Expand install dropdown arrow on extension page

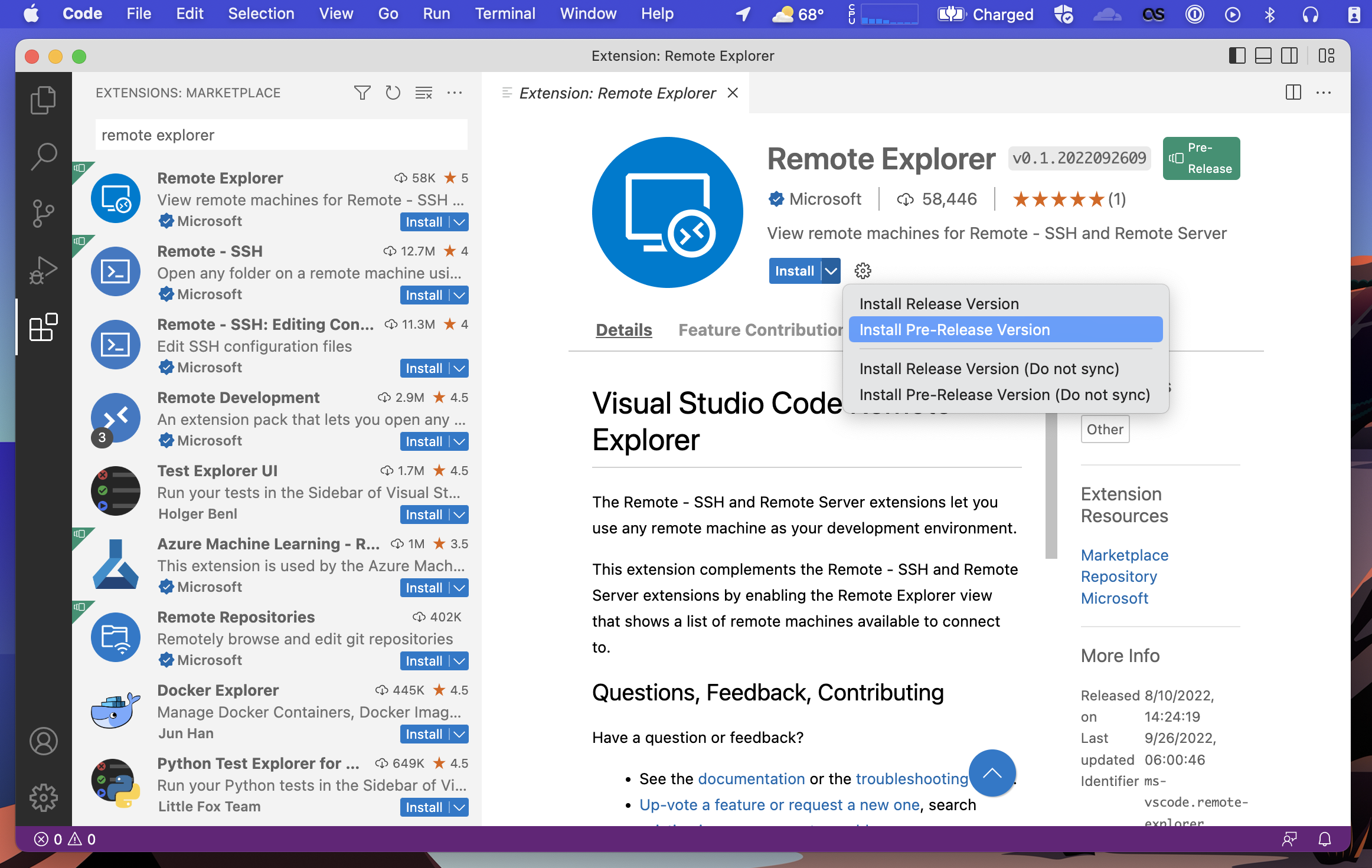pyautogui.click(x=831, y=271)
